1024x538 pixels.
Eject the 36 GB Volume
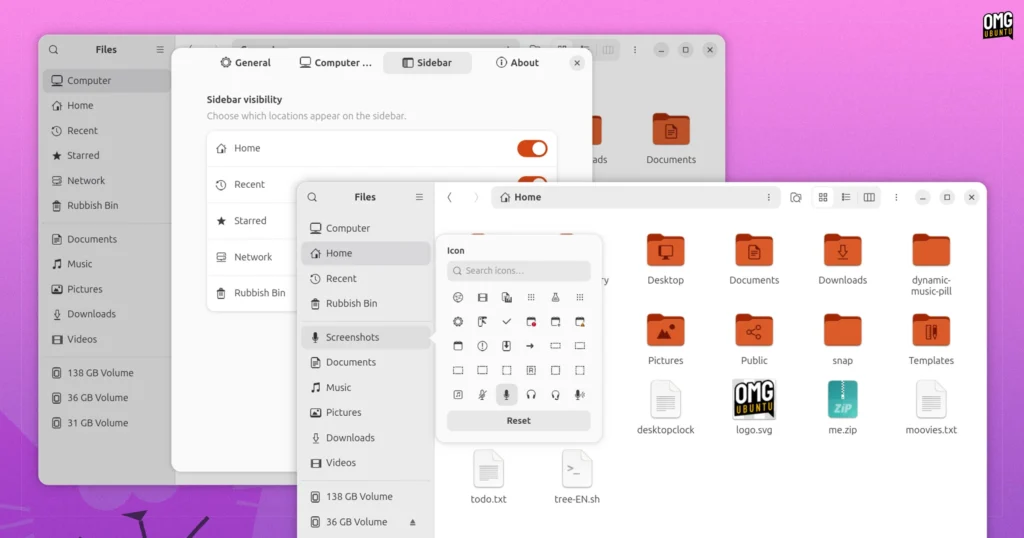point(413,522)
